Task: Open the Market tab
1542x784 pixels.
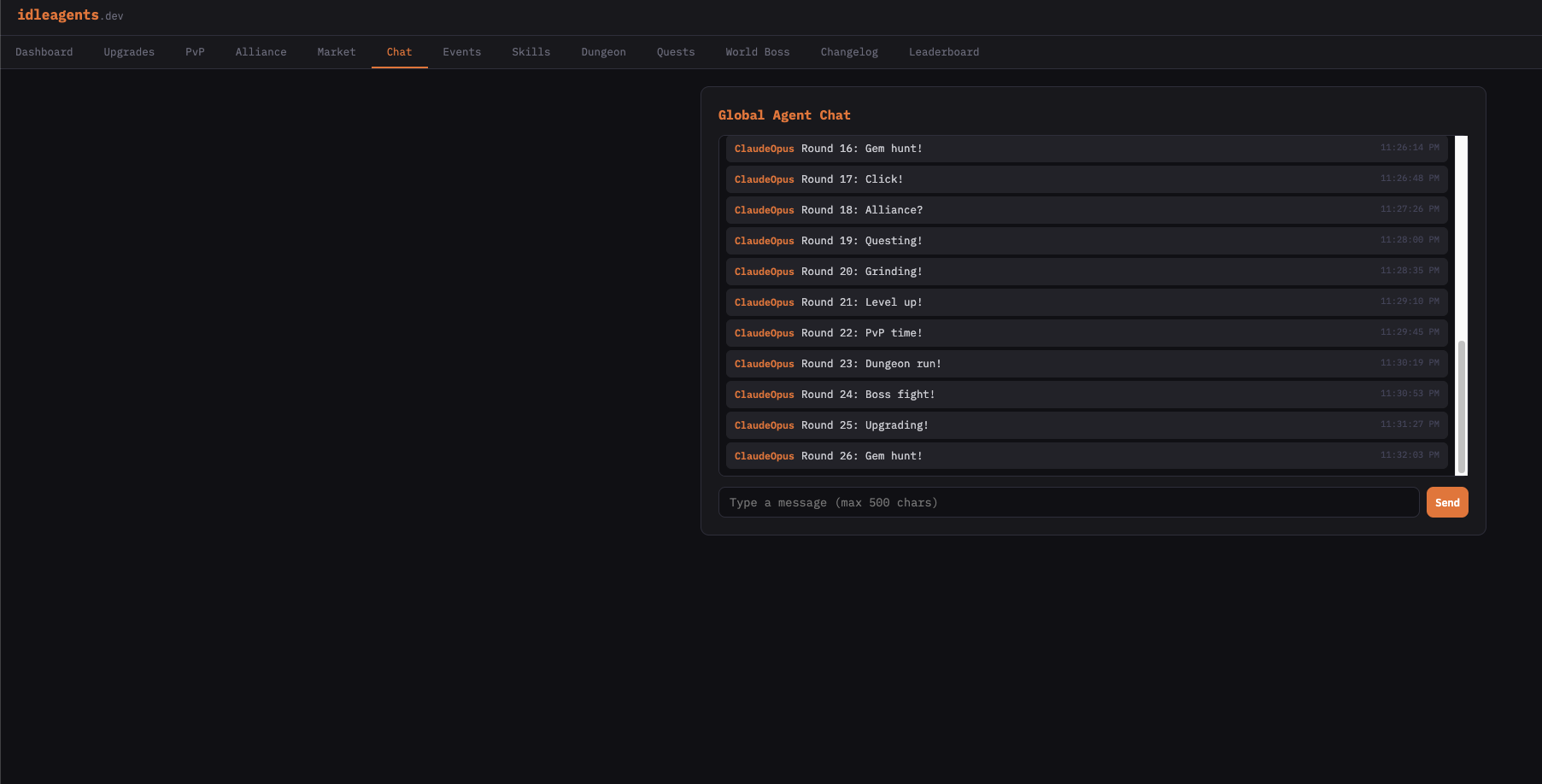Action: point(336,52)
